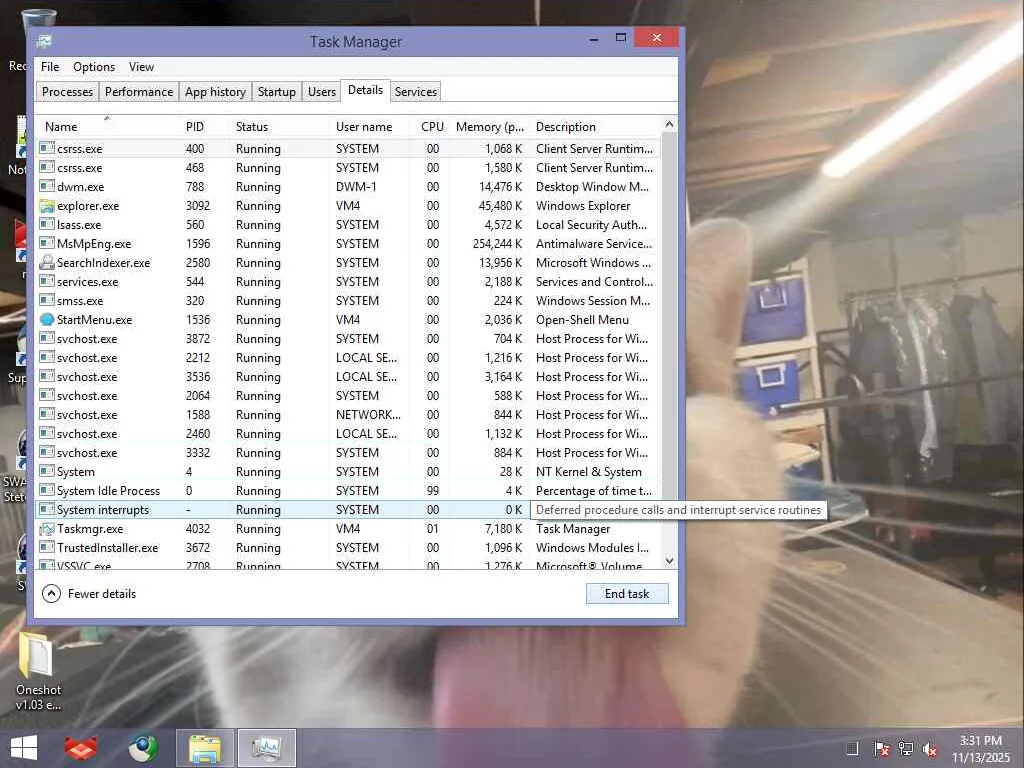This screenshot has height=768, width=1024.
Task: Sort by the PID column header
Action: (205, 127)
